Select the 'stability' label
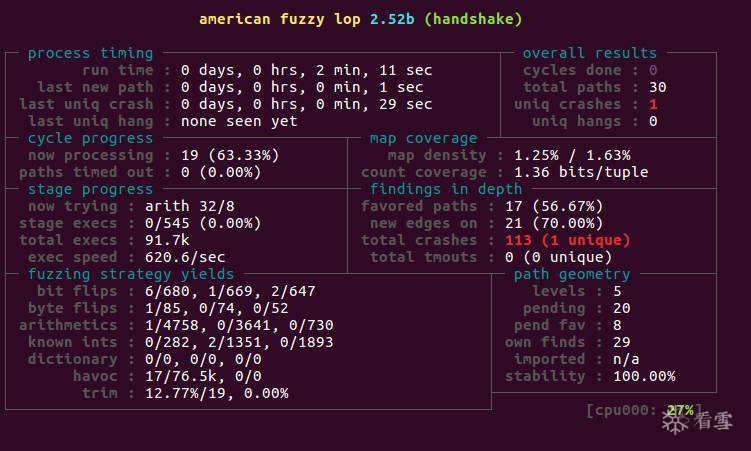The image size is (751, 451). click(545, 376)
